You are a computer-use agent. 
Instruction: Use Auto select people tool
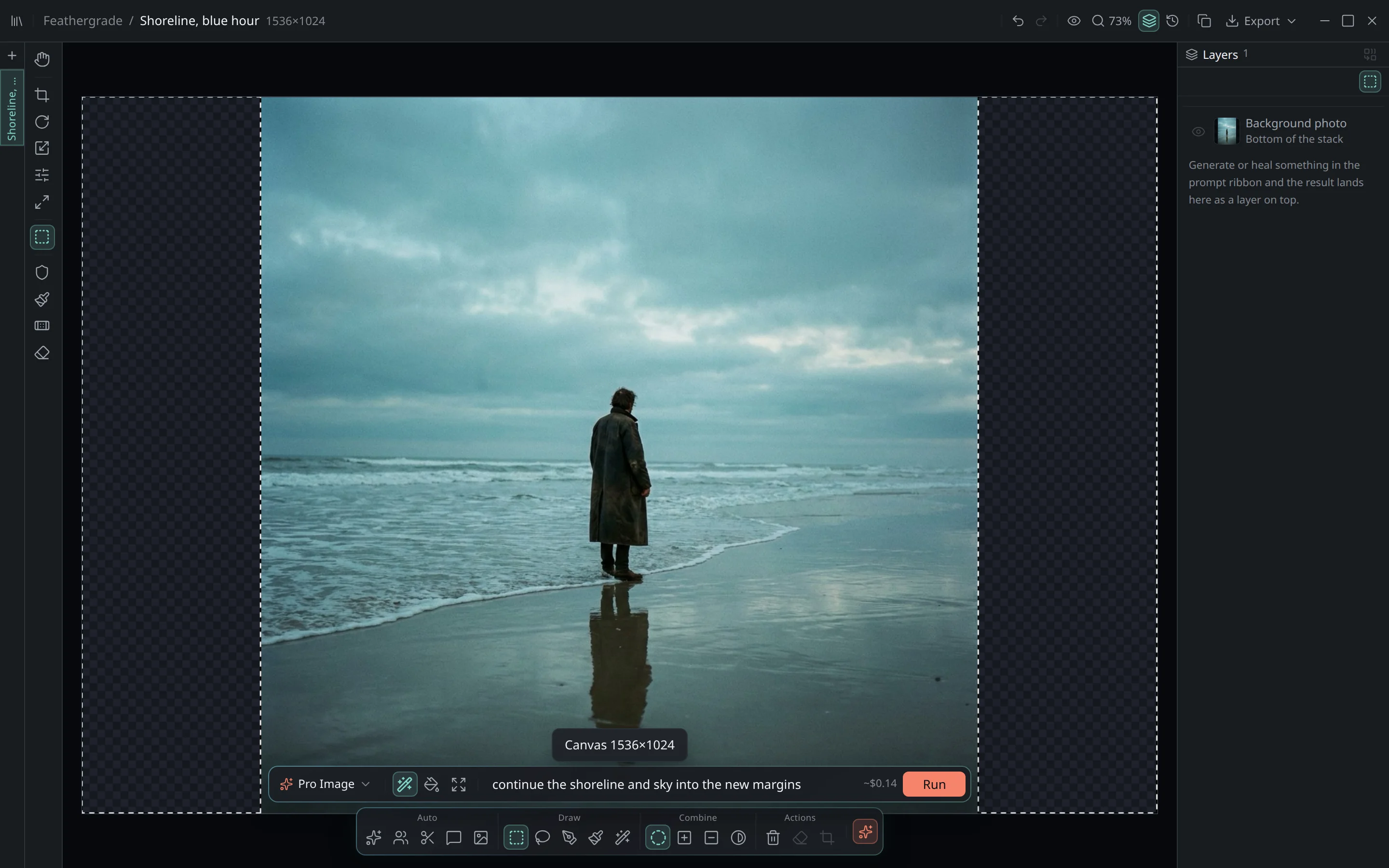coord(401,838)
